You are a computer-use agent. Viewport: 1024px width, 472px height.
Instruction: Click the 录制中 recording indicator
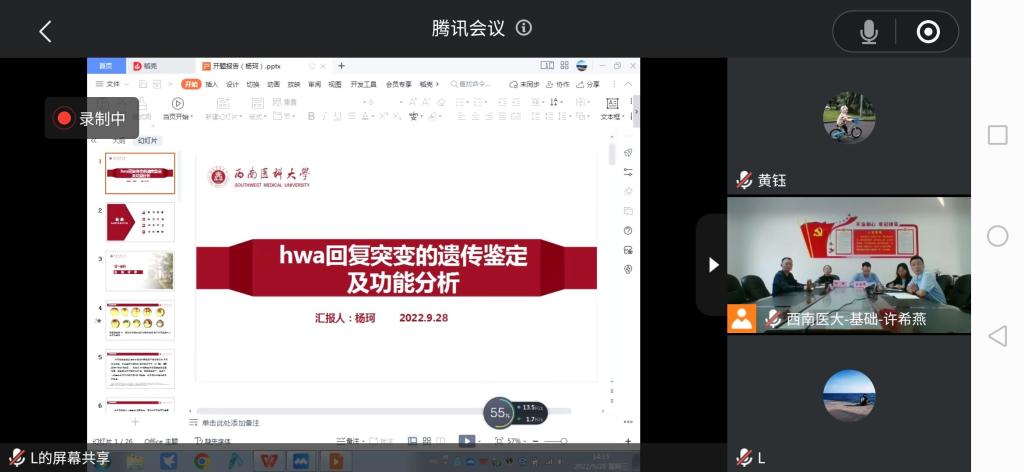92,118
